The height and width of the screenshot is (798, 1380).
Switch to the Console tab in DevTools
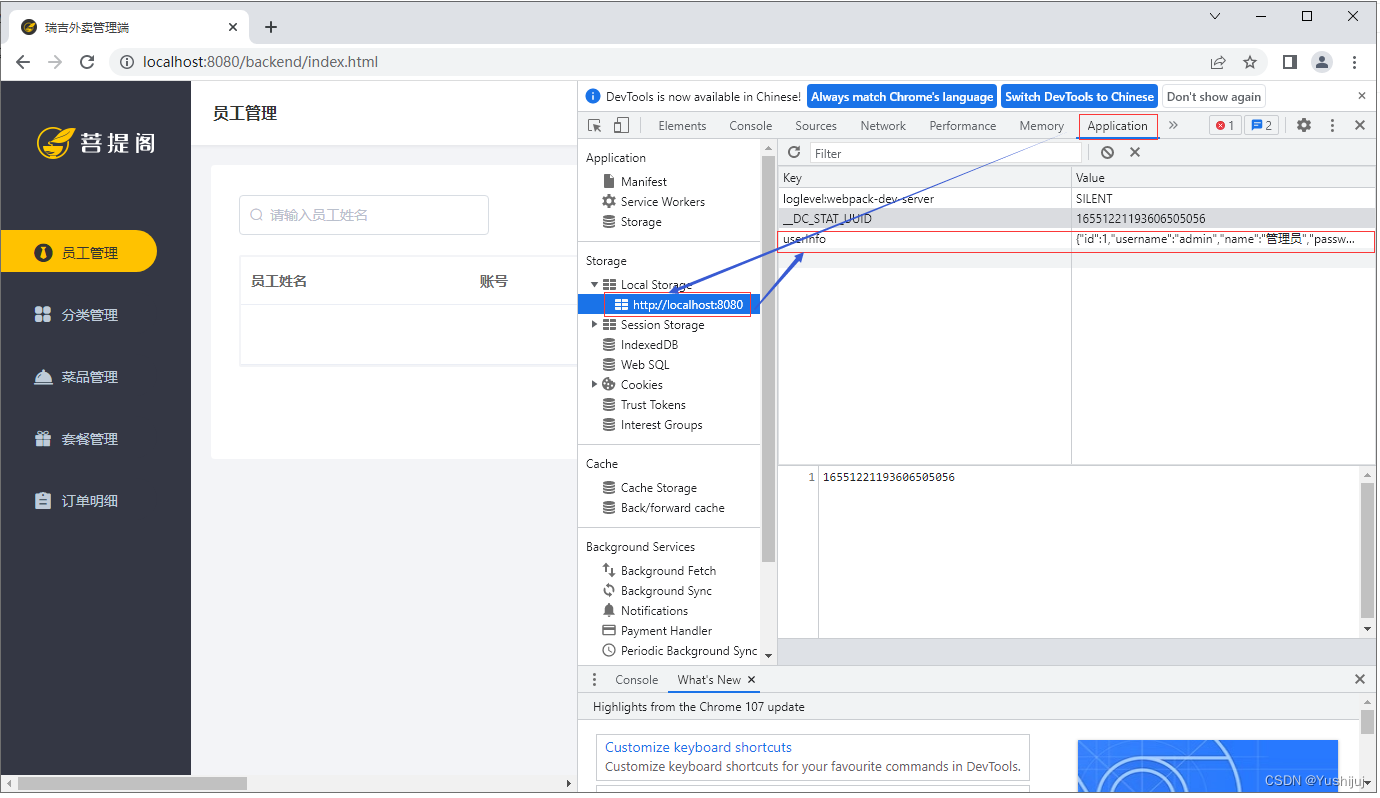tap(750, 126)
